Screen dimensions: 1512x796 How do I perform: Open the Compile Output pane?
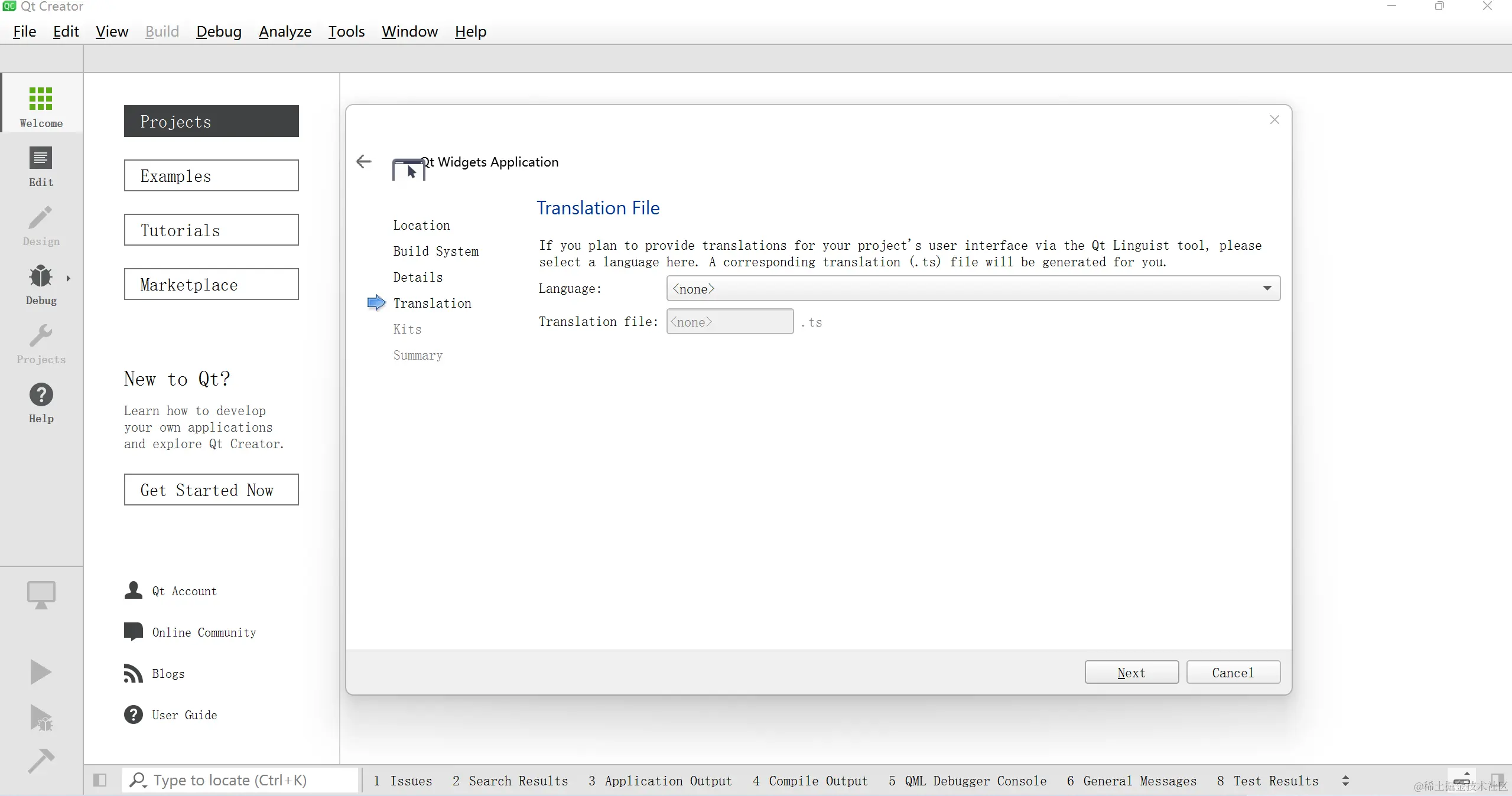point(810,781)
